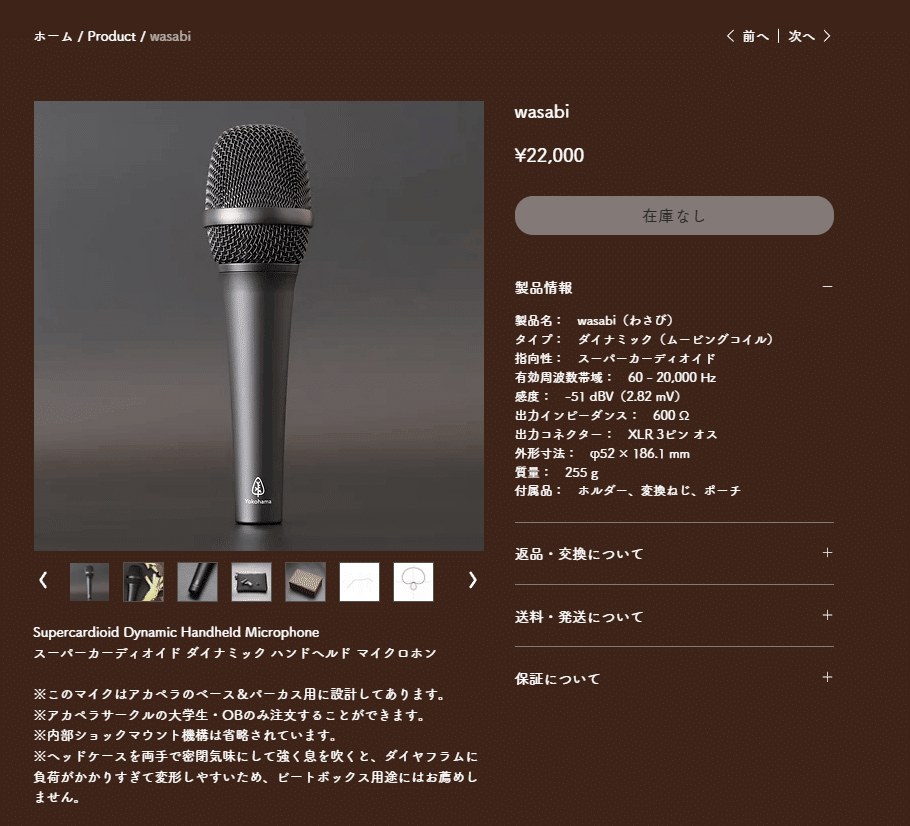This screenshot has width=910, height=826.
Task: Select thumbnail of angled microphone close-up
Action: [x=197, y=582]
